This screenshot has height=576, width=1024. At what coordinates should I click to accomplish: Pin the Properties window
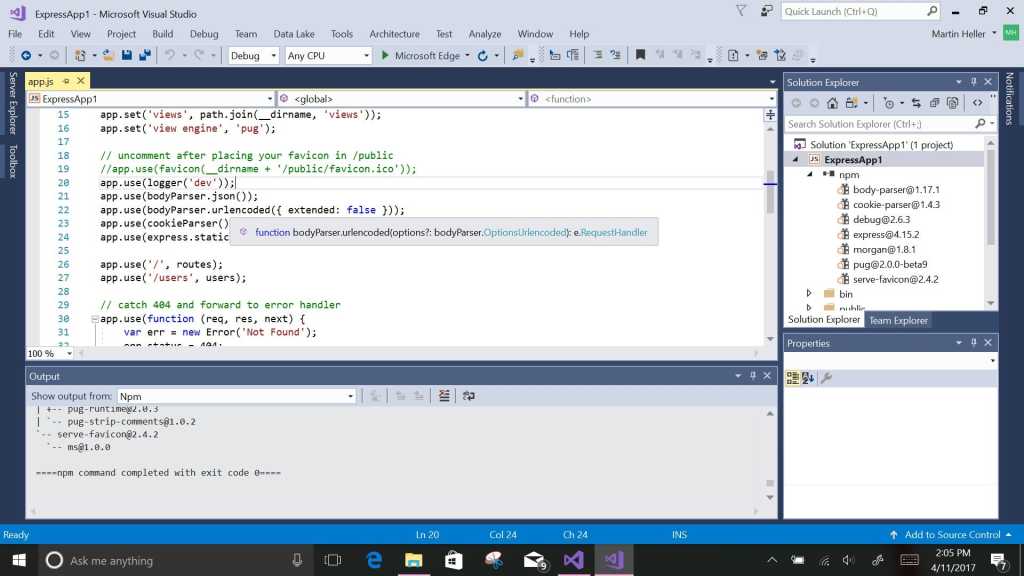pos(972,343)
